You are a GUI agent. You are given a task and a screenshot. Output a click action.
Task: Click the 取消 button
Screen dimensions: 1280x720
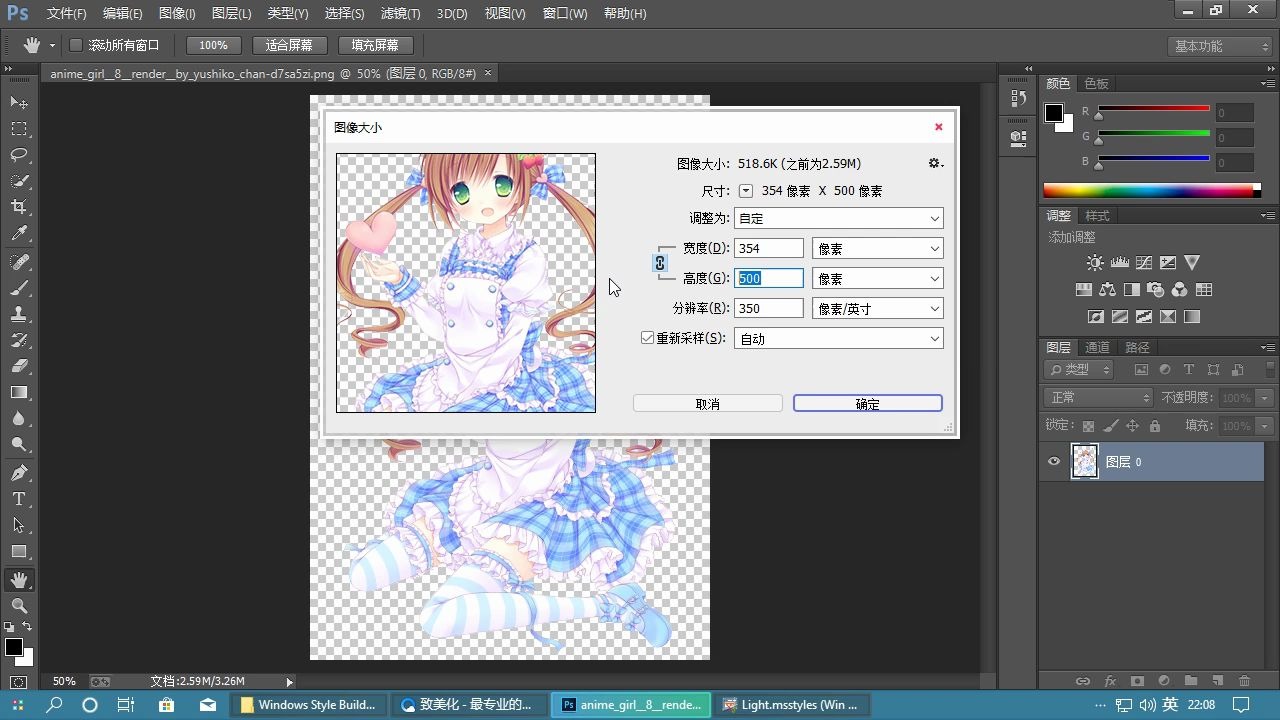[708, 404]
